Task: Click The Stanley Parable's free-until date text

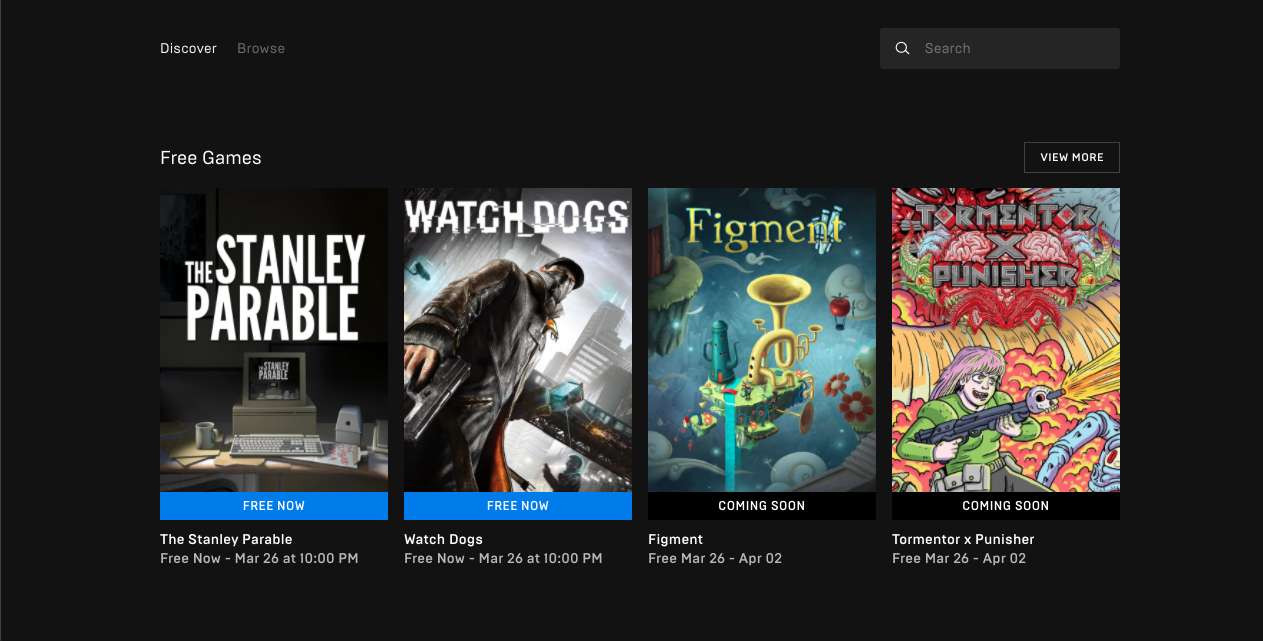Action: pyautogui.click(x=259, y=558)
